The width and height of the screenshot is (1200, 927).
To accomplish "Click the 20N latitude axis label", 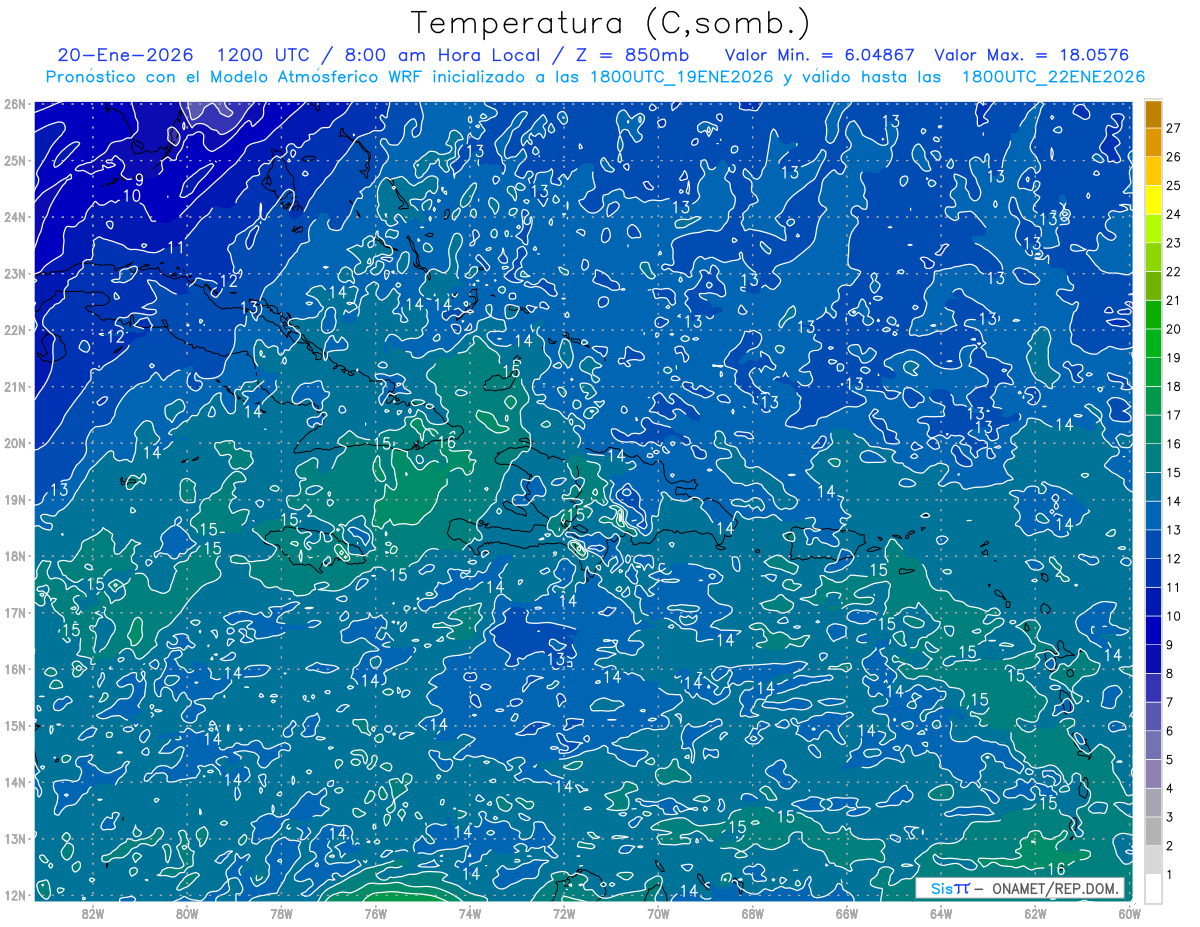I will click(14, 443).
